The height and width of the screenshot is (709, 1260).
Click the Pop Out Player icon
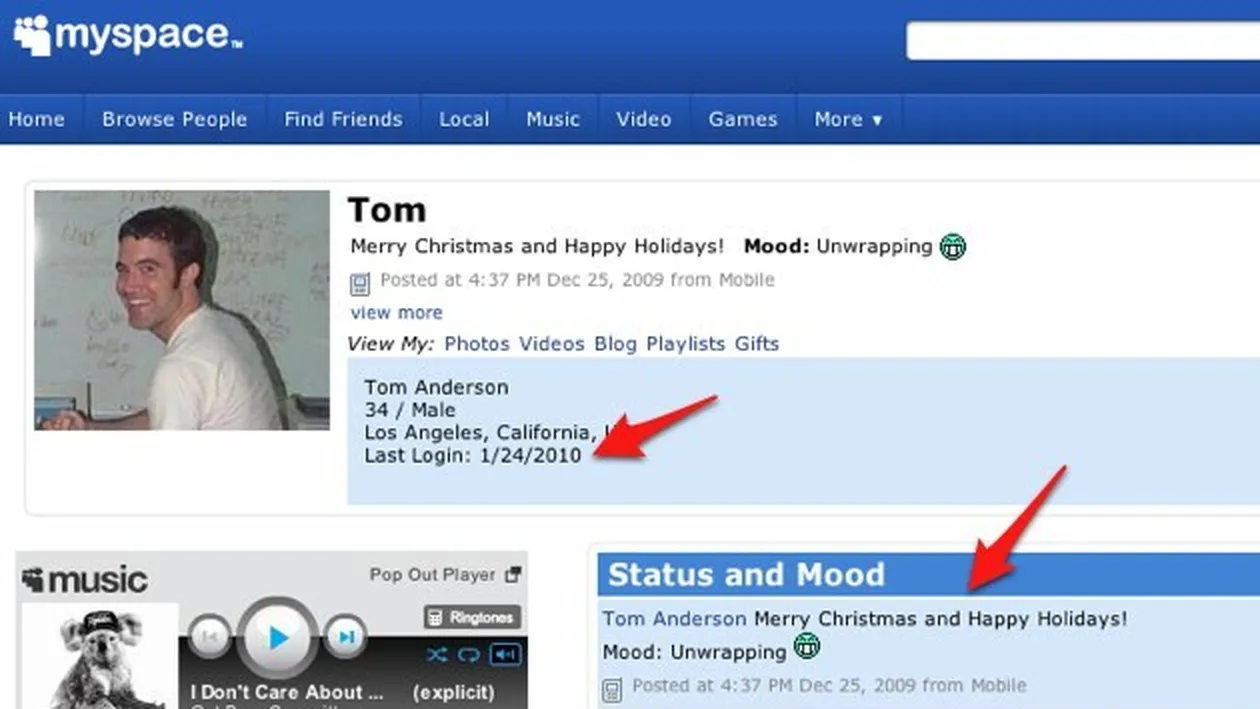(513, 573)
